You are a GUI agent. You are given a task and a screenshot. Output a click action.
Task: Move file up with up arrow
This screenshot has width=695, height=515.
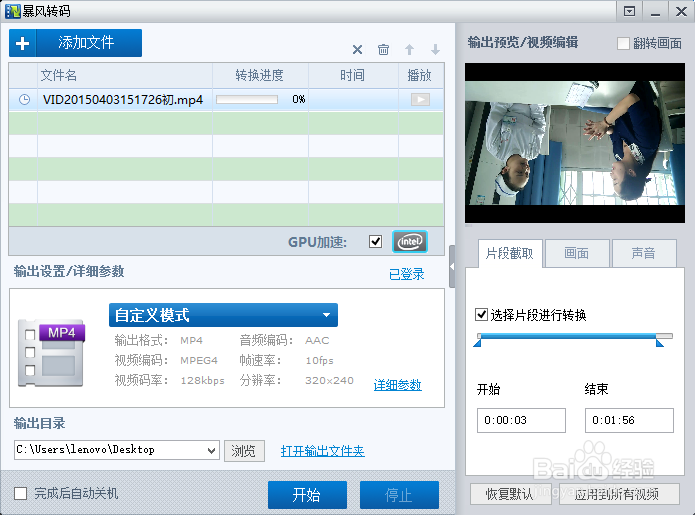pyautogui.click(x=410, y=49)
